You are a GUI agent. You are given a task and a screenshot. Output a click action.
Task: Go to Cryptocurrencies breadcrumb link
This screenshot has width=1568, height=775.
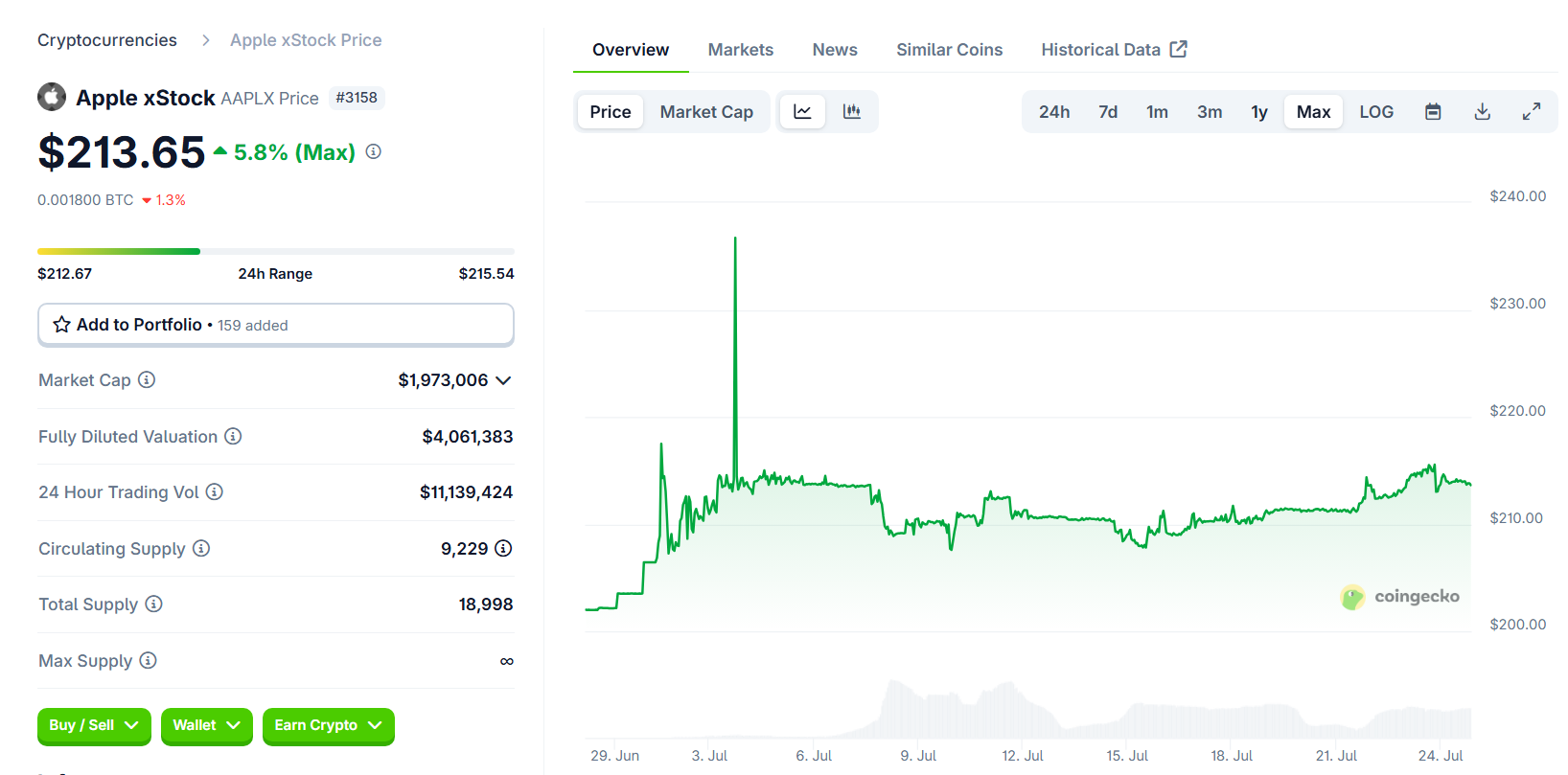(107, 40)
